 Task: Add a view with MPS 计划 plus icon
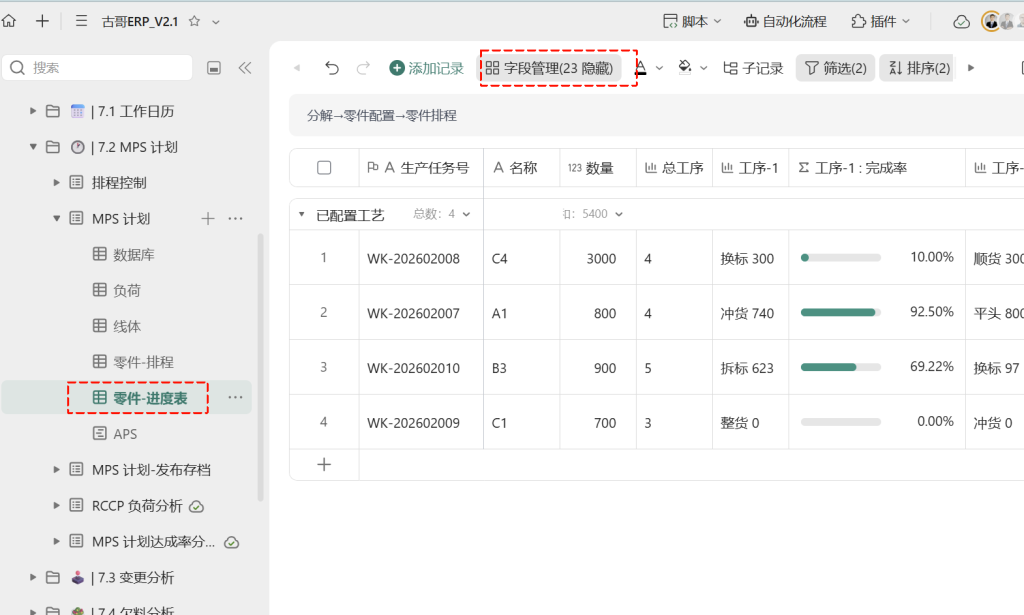pyautogui.click(x=208, y=219)
